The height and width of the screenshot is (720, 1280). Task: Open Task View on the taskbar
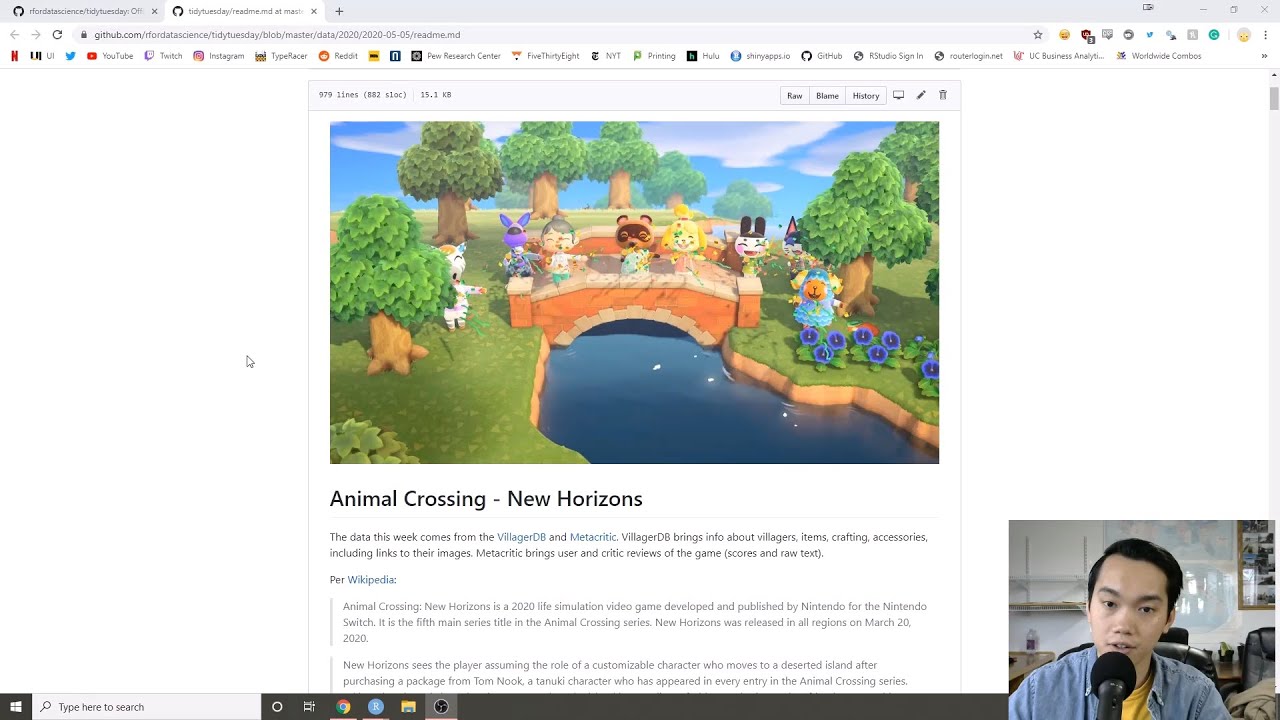point(309,707)
